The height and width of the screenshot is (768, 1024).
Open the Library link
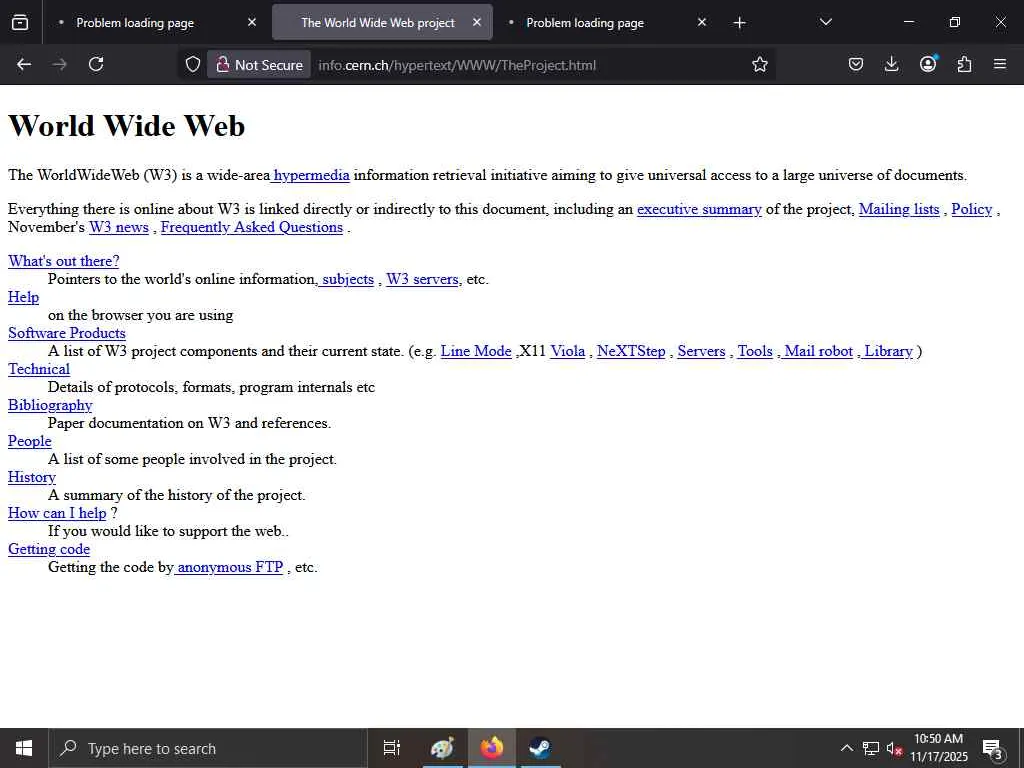tap(887, 351)
